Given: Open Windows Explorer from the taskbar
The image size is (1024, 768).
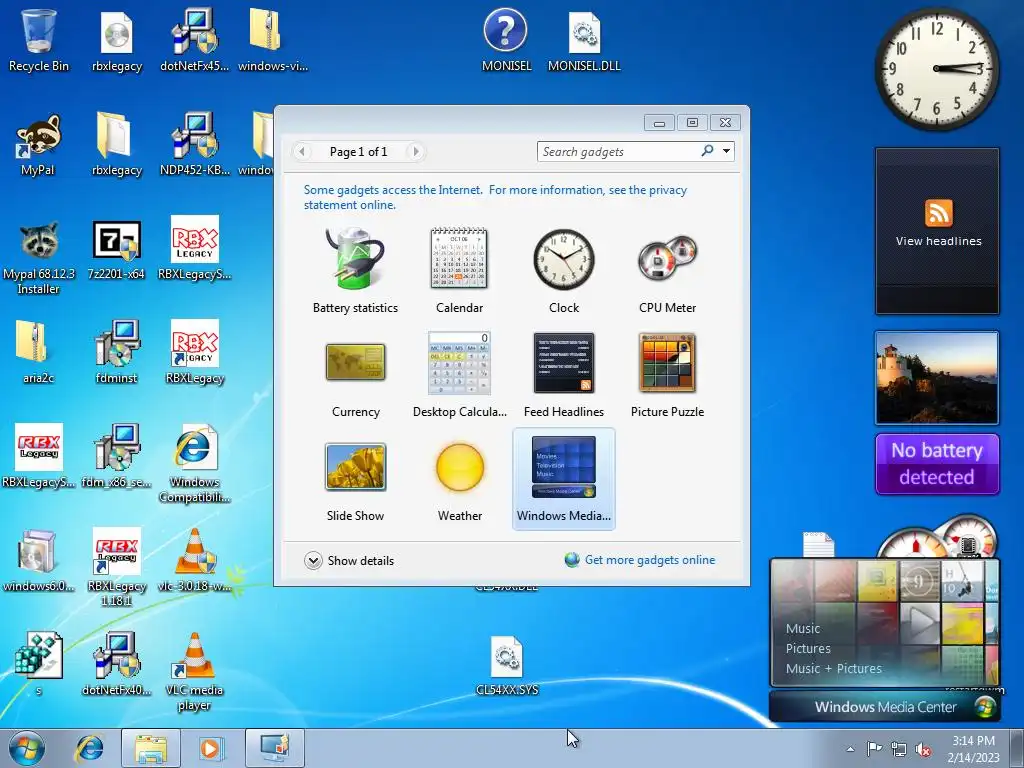Looking at the screenshot, I should pyautogui.click(x=151, y=748).
